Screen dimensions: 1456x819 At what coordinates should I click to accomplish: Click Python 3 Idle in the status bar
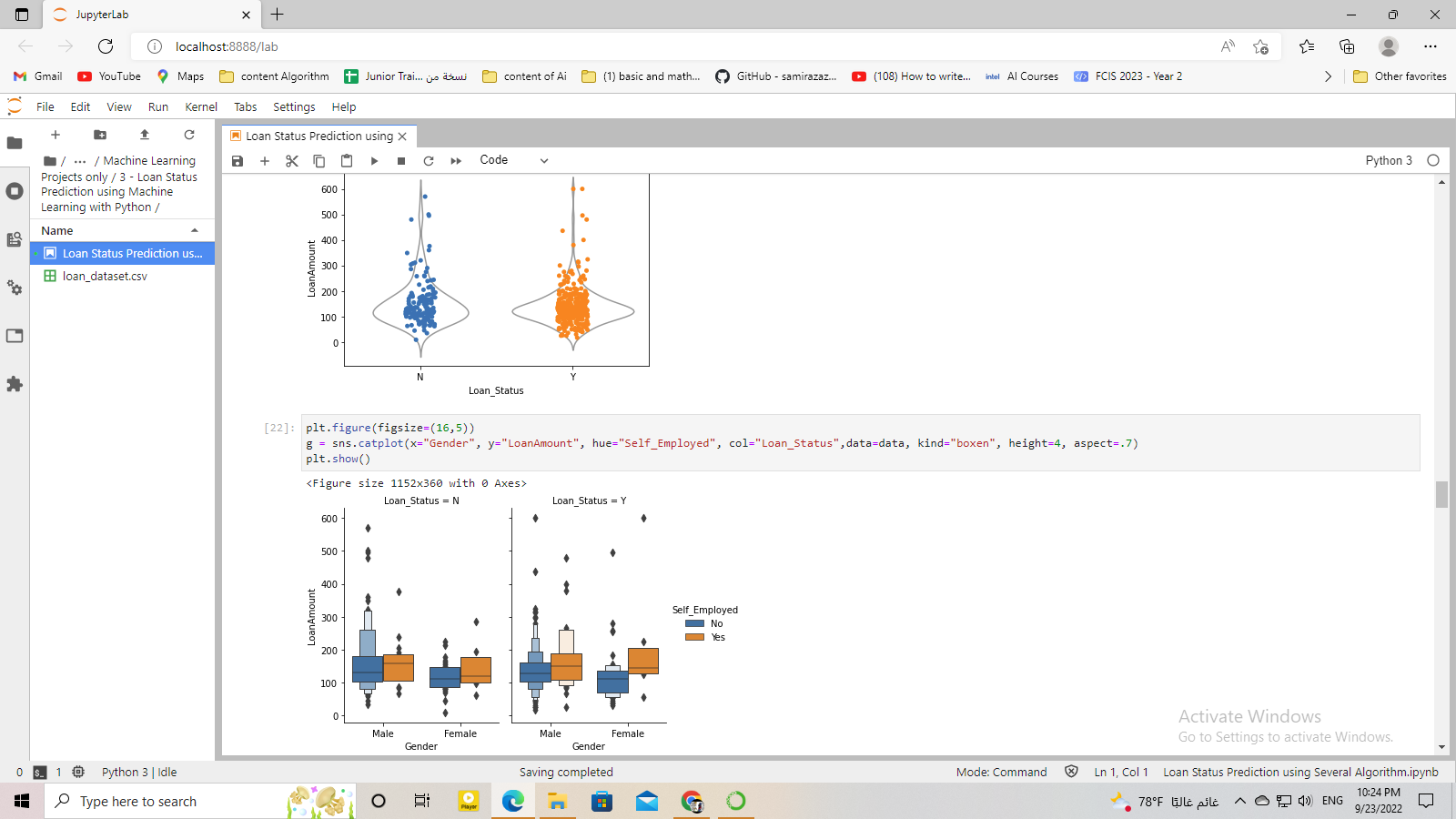click(138, 772)
